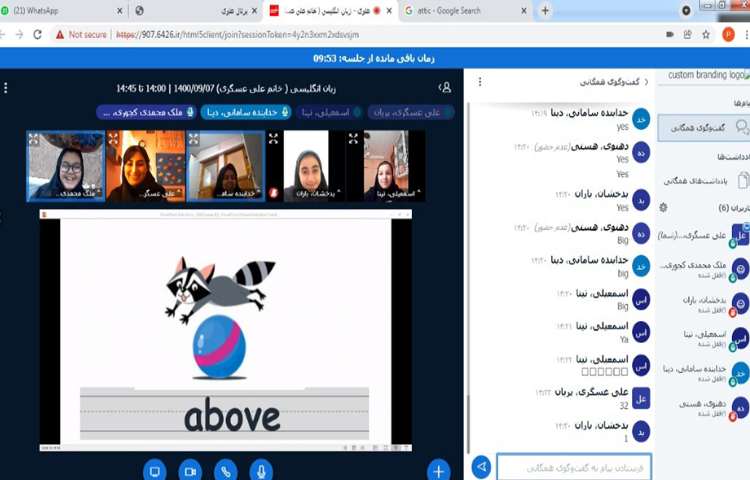Open a new browser tab with plus
The width and height of the screenshot is (750, 480).
545,11
